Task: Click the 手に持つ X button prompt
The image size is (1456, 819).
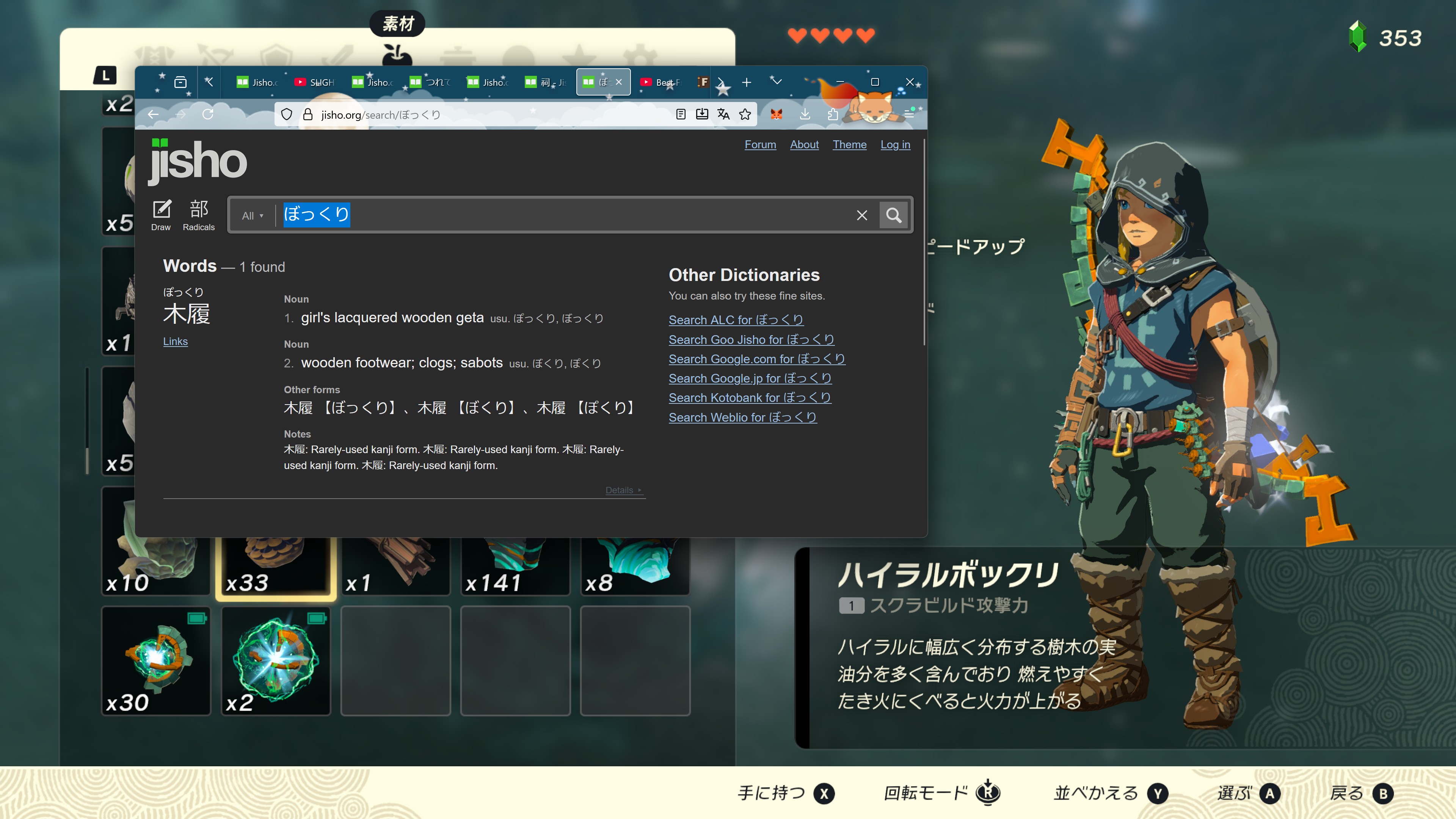Action: (786, 794)
